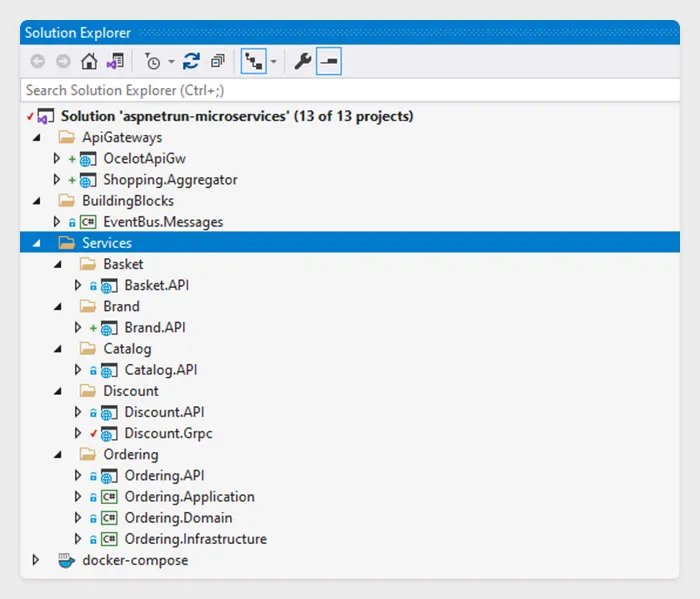Select the Discount.Grpc project
Screen dimensions: 700x599
tap(168, 433)
